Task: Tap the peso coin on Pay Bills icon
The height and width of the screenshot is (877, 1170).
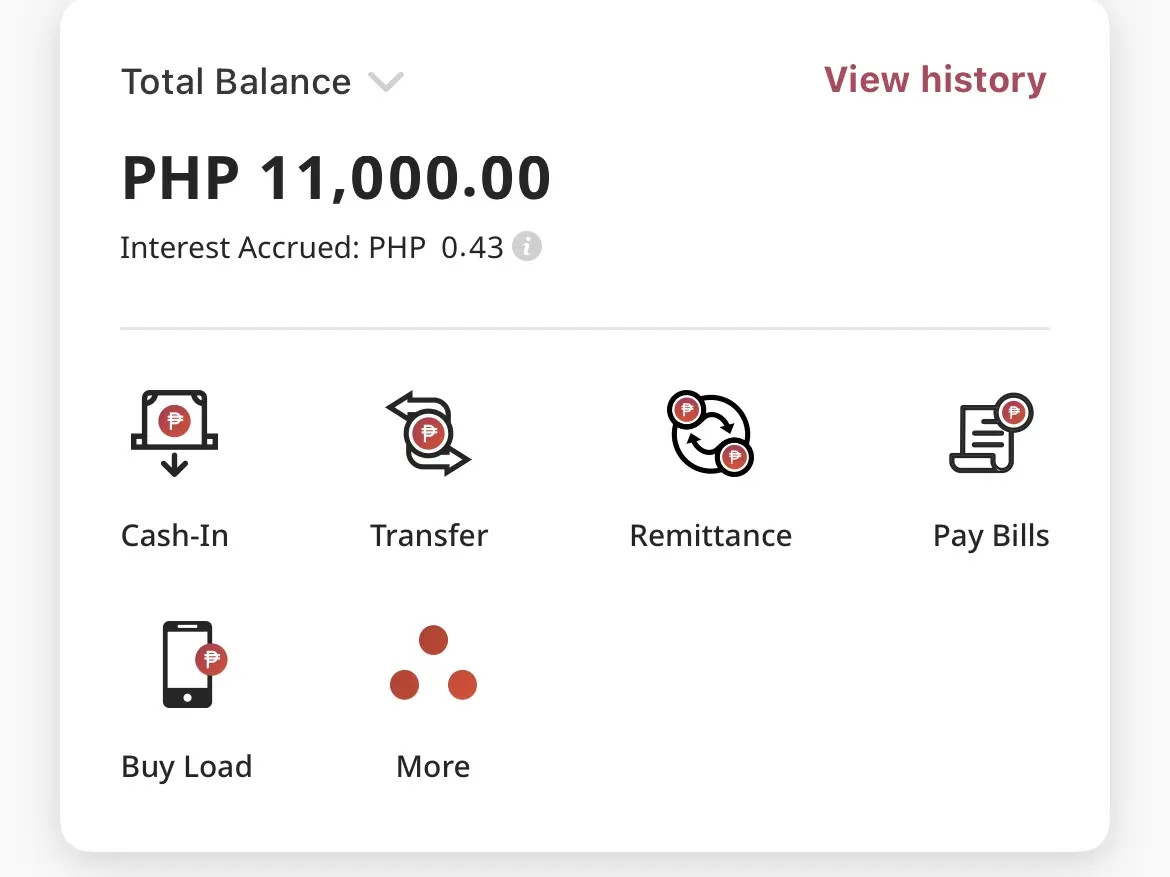Action: point(1013,412)
